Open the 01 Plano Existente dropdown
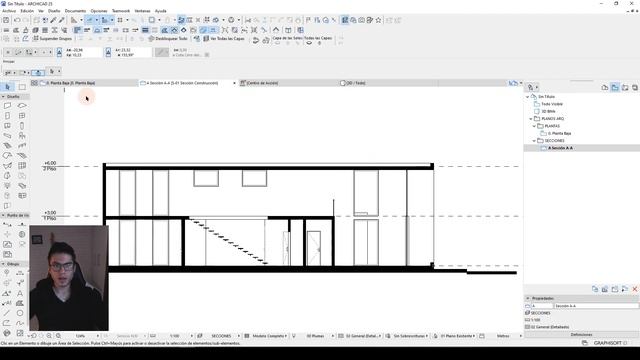 pos(474,336)
